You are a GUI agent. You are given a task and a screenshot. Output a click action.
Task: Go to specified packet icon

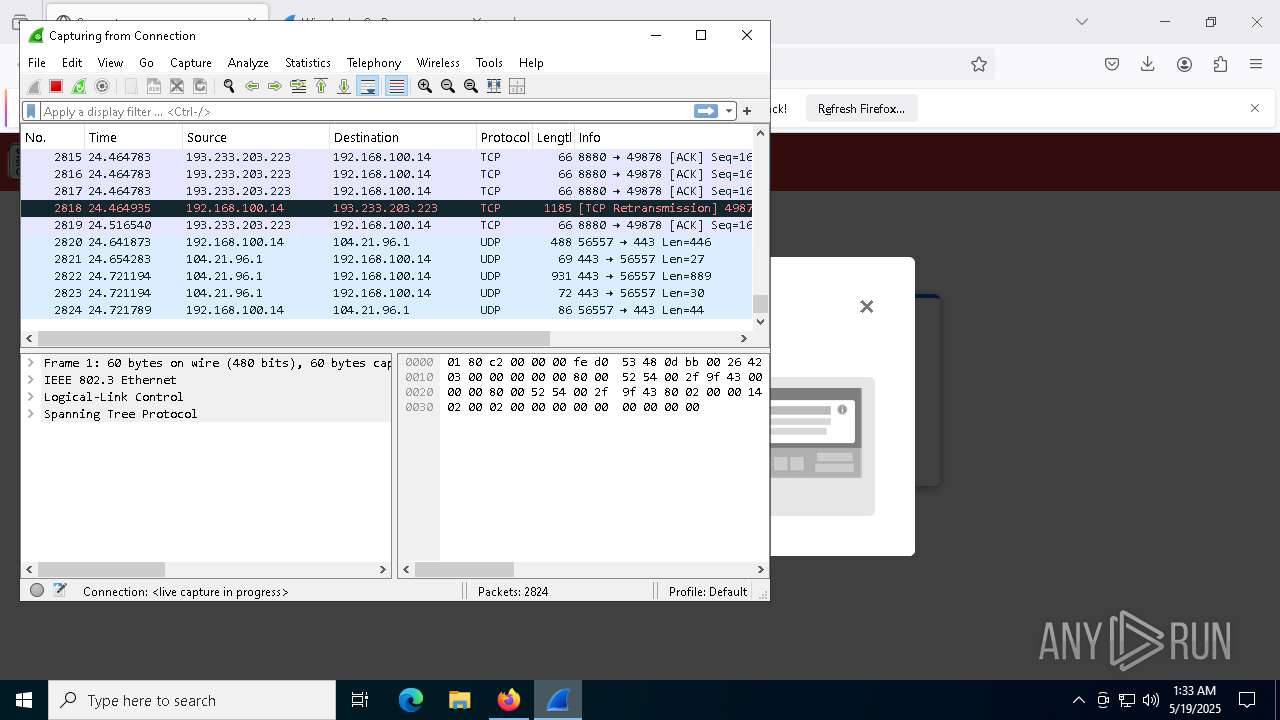[x=298, y=86]
